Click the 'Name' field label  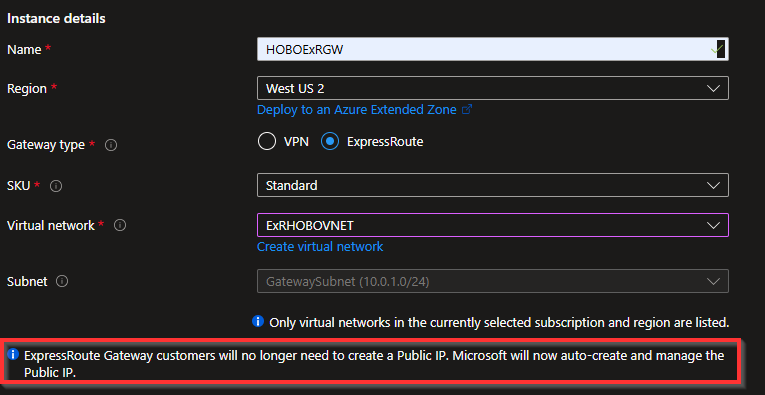tap(24, 49)
